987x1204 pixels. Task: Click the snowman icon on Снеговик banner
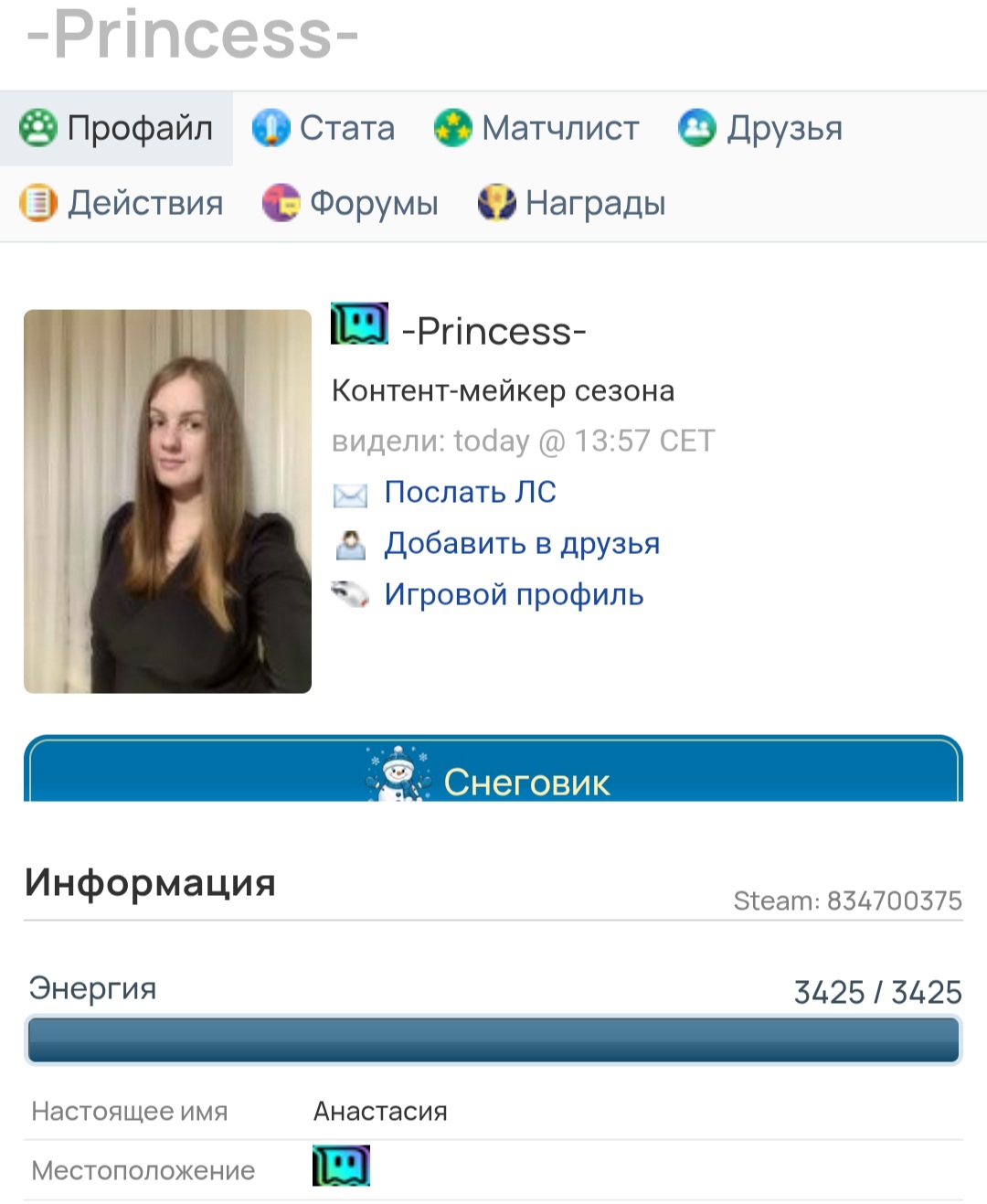398,775
